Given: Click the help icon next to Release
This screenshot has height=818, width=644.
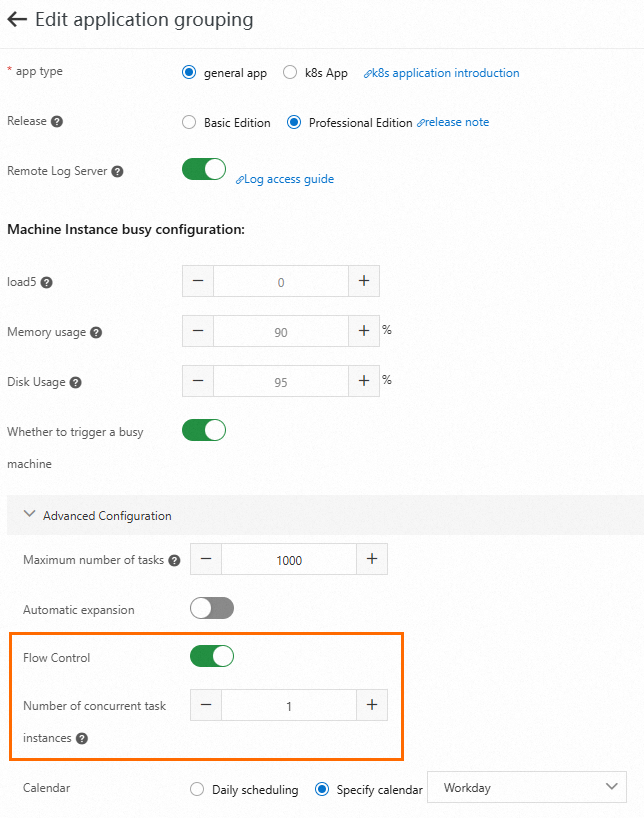Looking at the screenshot, I should click(57, 122).
